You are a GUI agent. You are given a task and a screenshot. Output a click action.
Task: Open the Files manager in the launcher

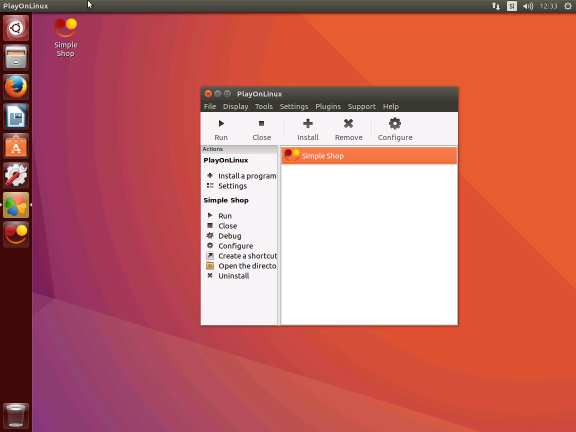16,57
